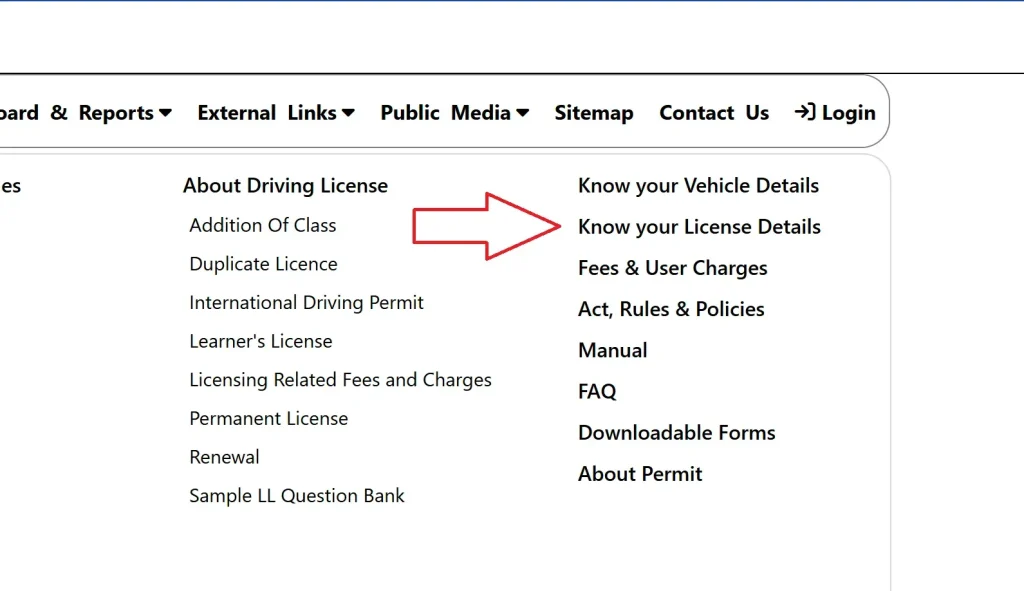
Task: Open Act, Rules & Policies
Action: point(671,308)
